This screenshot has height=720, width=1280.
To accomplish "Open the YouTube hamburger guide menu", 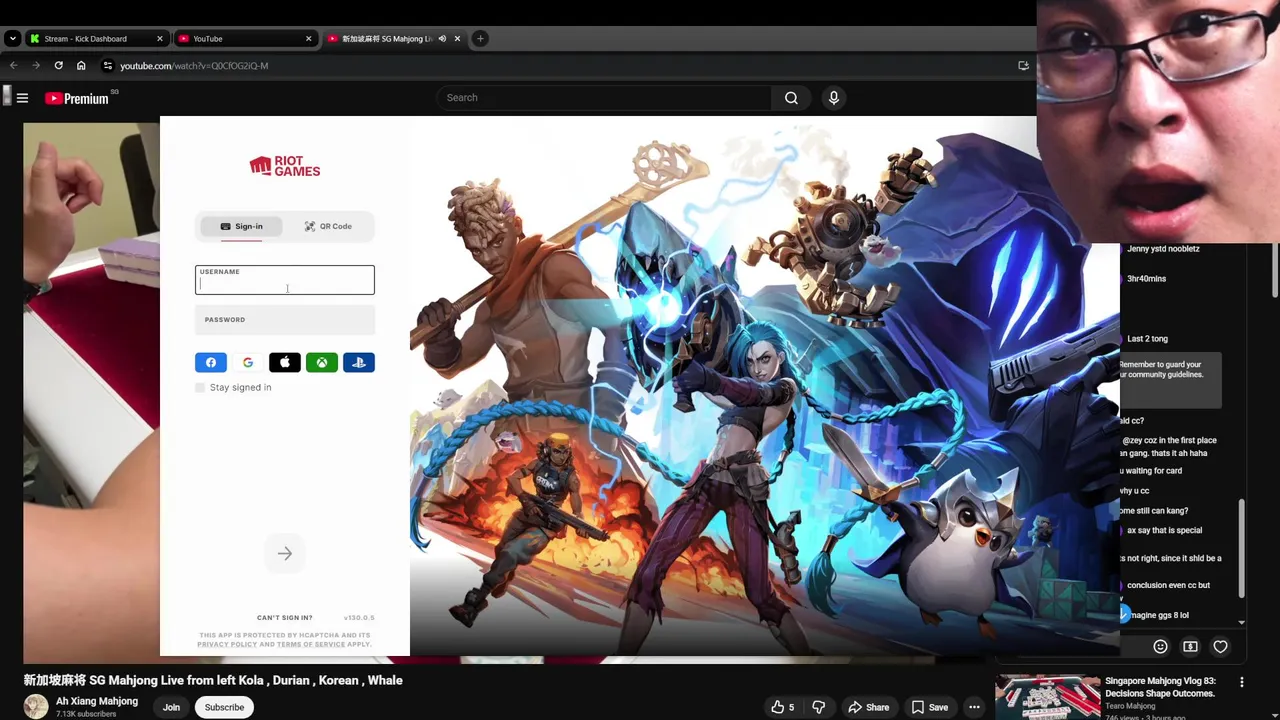I will click(x=22, y=98).
